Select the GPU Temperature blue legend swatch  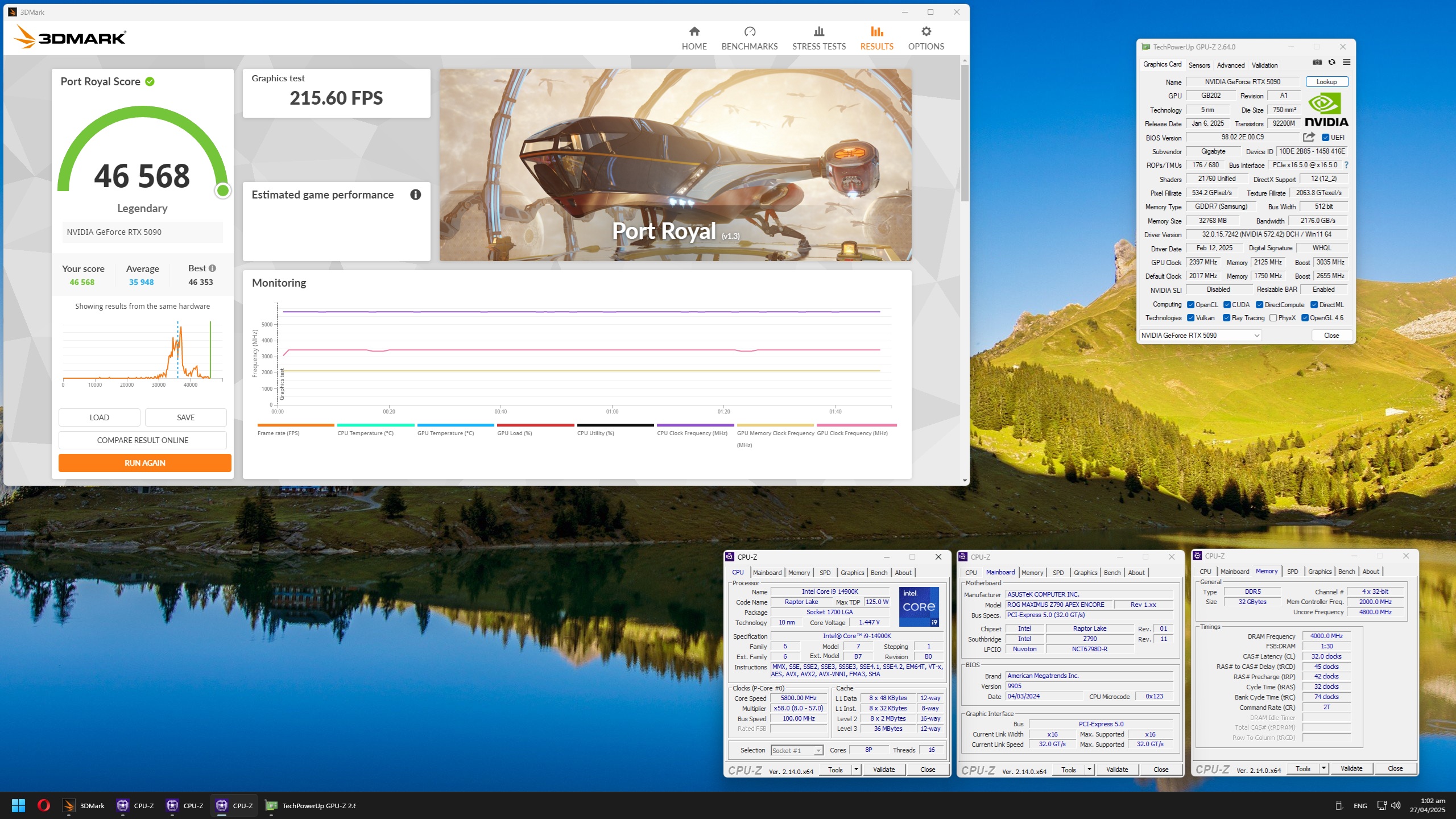pos(456,425)
